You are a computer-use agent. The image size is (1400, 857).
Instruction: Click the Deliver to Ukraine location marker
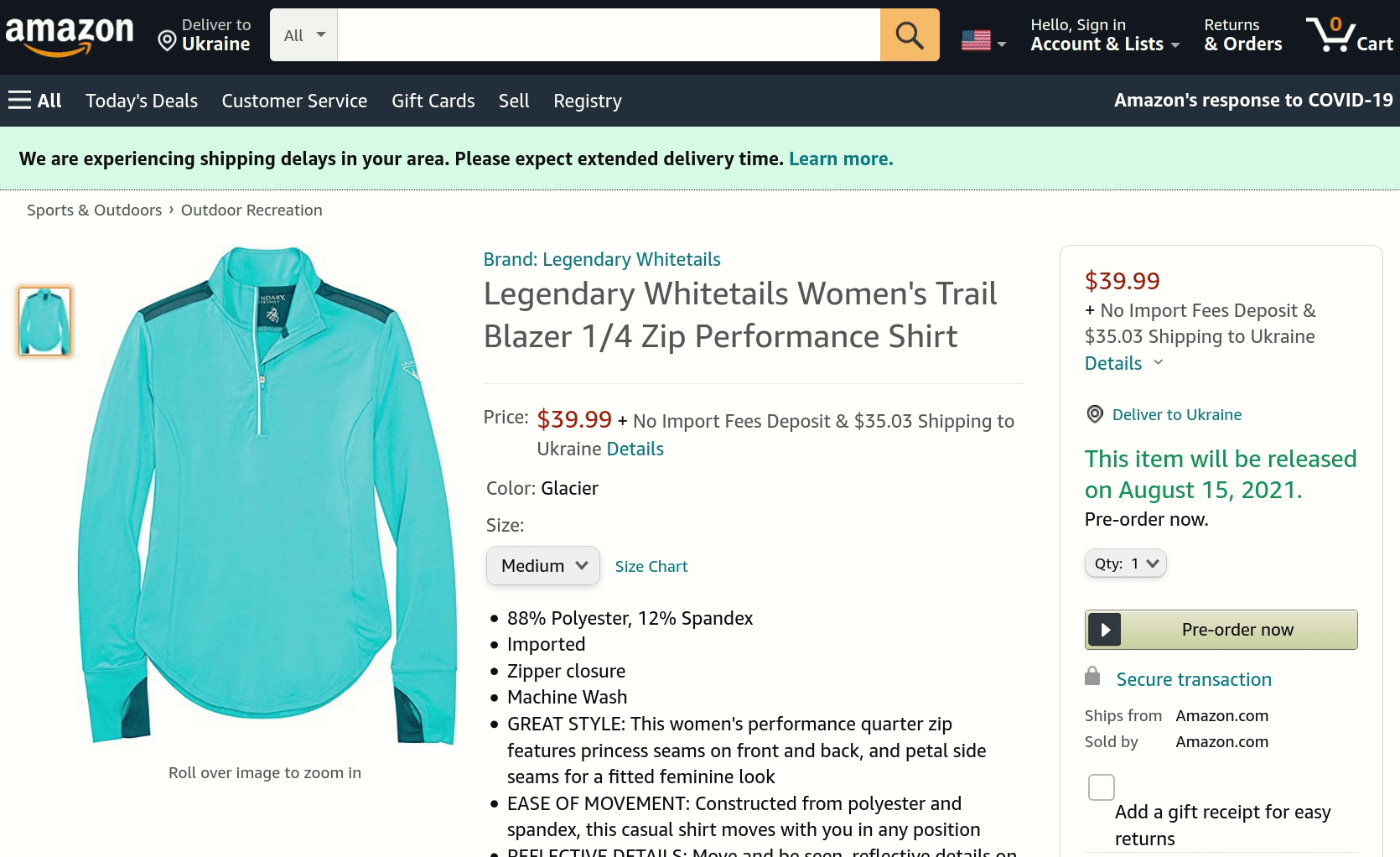[1094, 414]
